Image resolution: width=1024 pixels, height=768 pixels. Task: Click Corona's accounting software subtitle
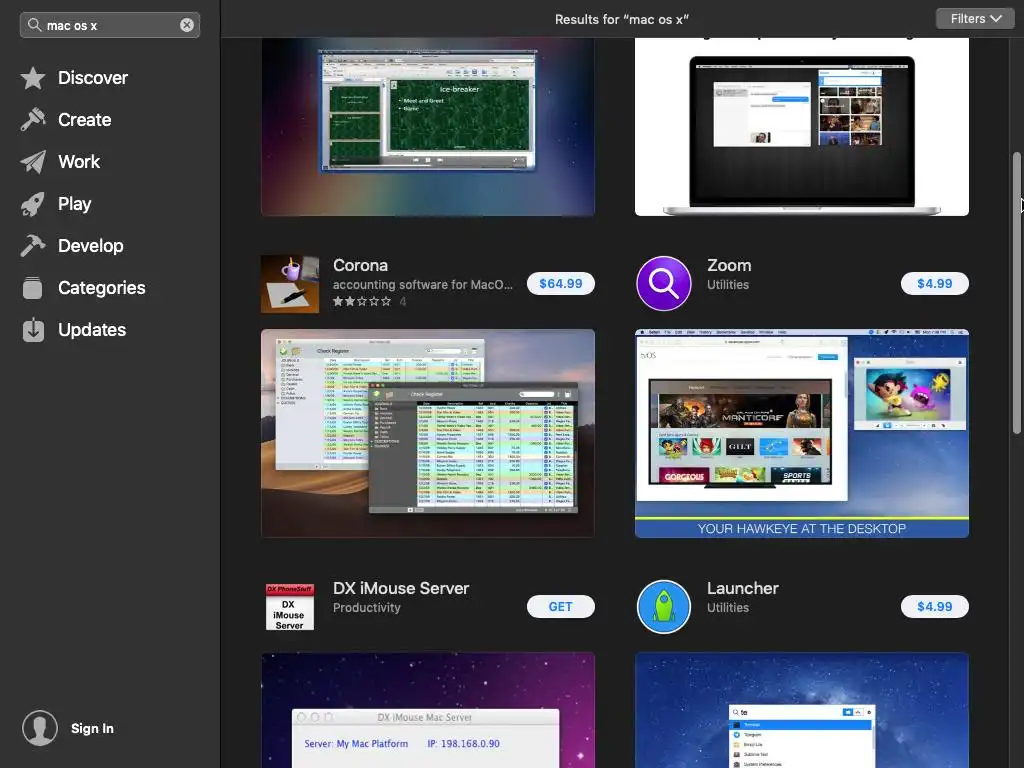(x=423, y=285)
